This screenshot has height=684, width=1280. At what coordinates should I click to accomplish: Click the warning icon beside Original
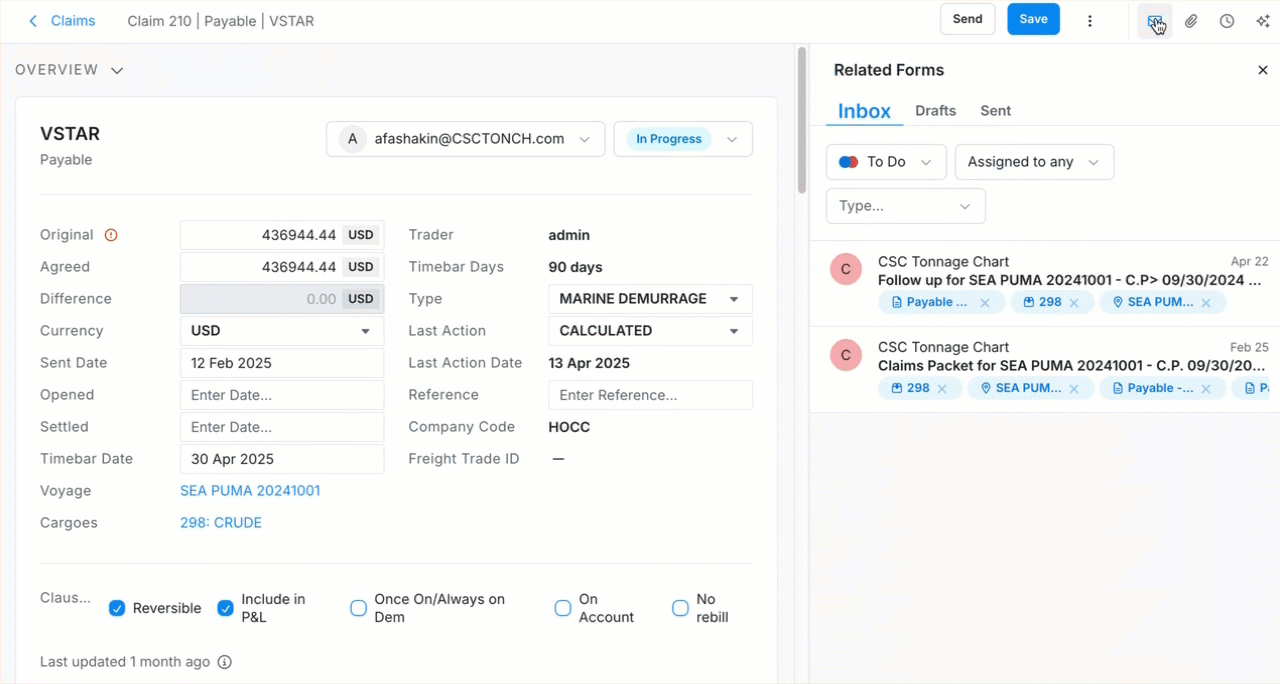(111, 235)
